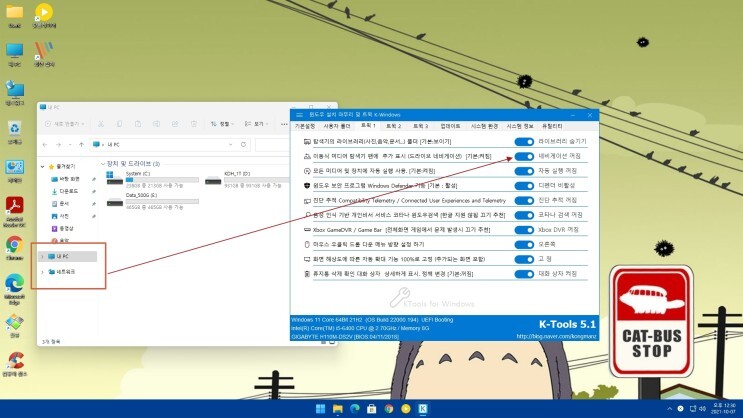The width and height of the screenshot is (743, 418).
Task: Toggle the drive navigation pane switch
Action: tap(524, 156)
